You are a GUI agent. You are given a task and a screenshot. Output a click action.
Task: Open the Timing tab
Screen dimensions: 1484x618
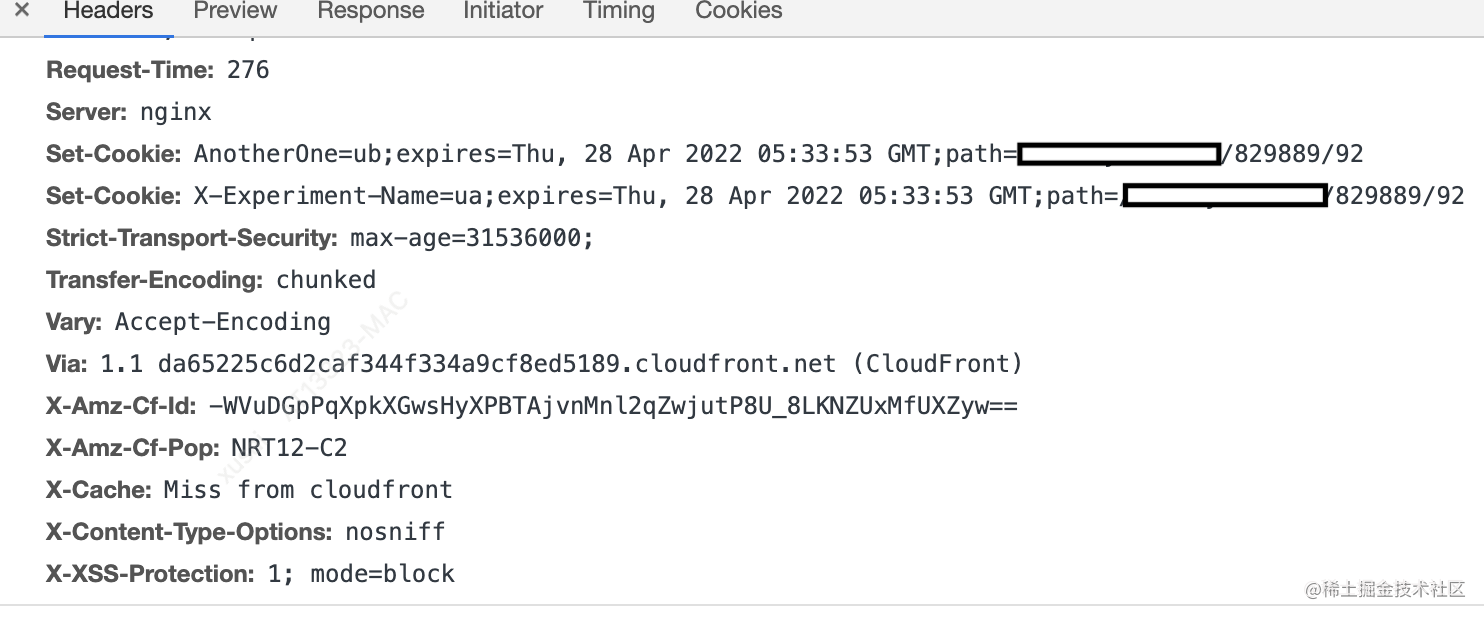(x=619, y=11)
